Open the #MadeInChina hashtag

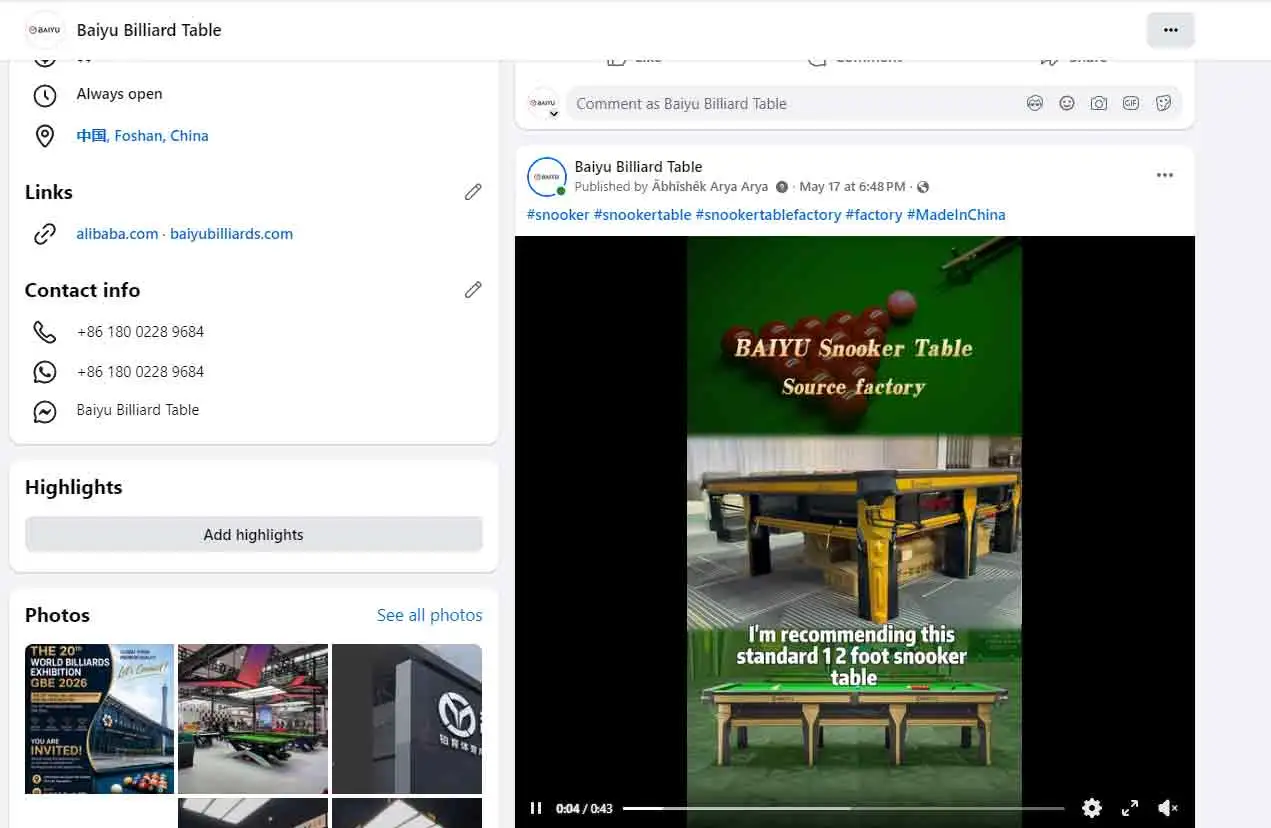coord(956,215)
